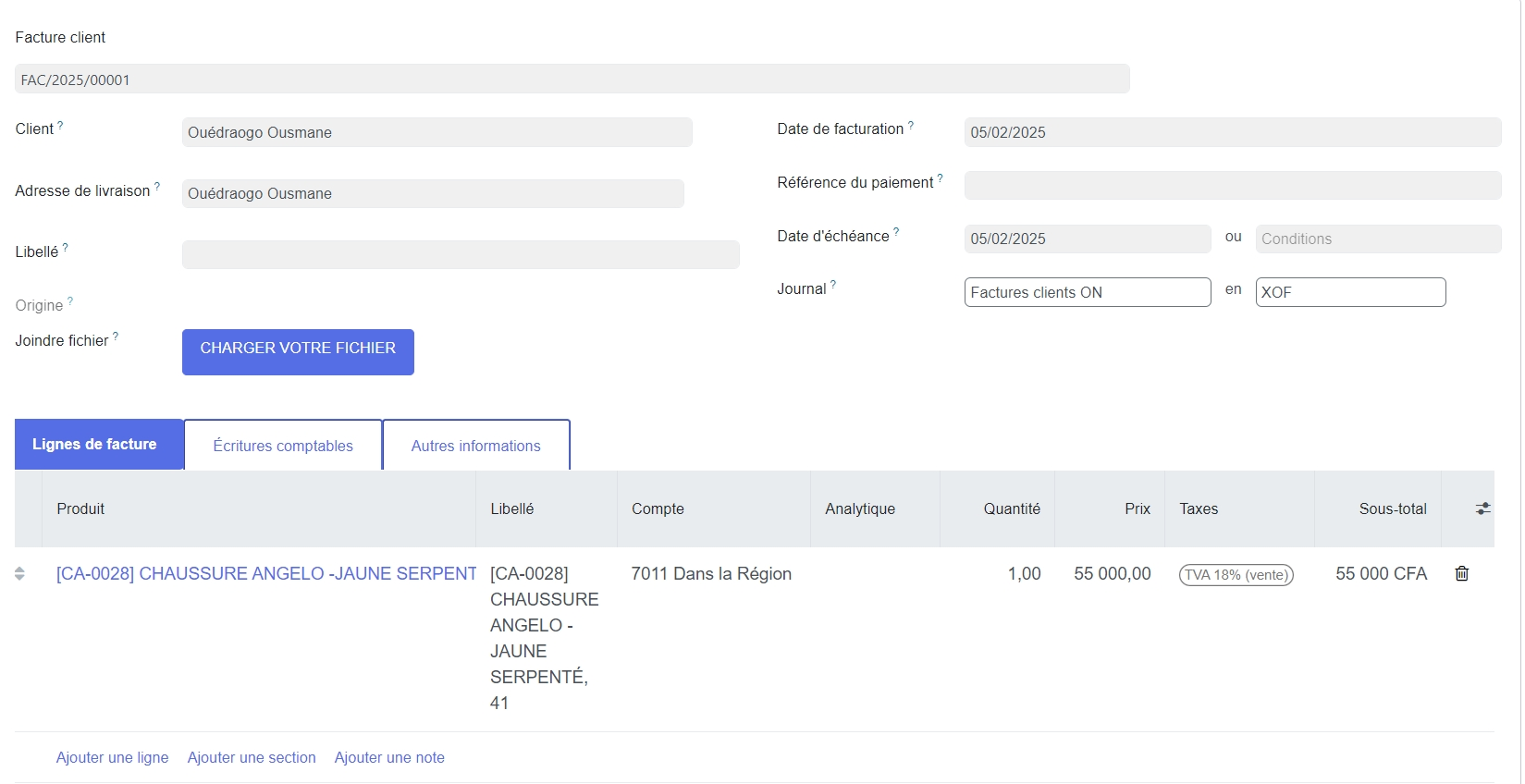Click the Date de facturation field
Image resolution: width=1525 pixels, height=784 pixels.
tap(1232, 132)
